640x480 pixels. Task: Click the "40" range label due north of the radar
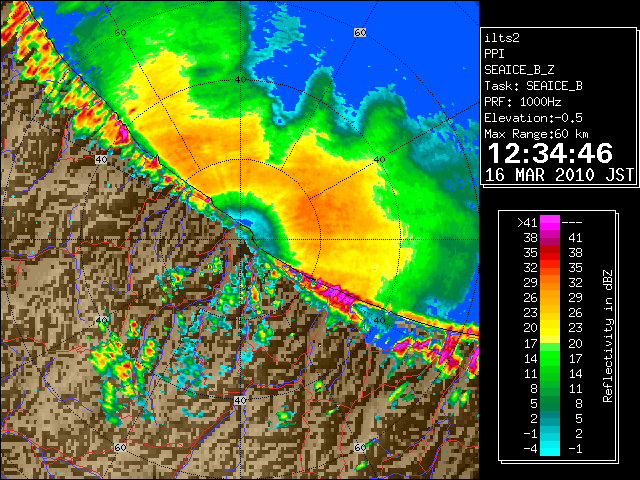pyautogui.click(x=240, y=80)
